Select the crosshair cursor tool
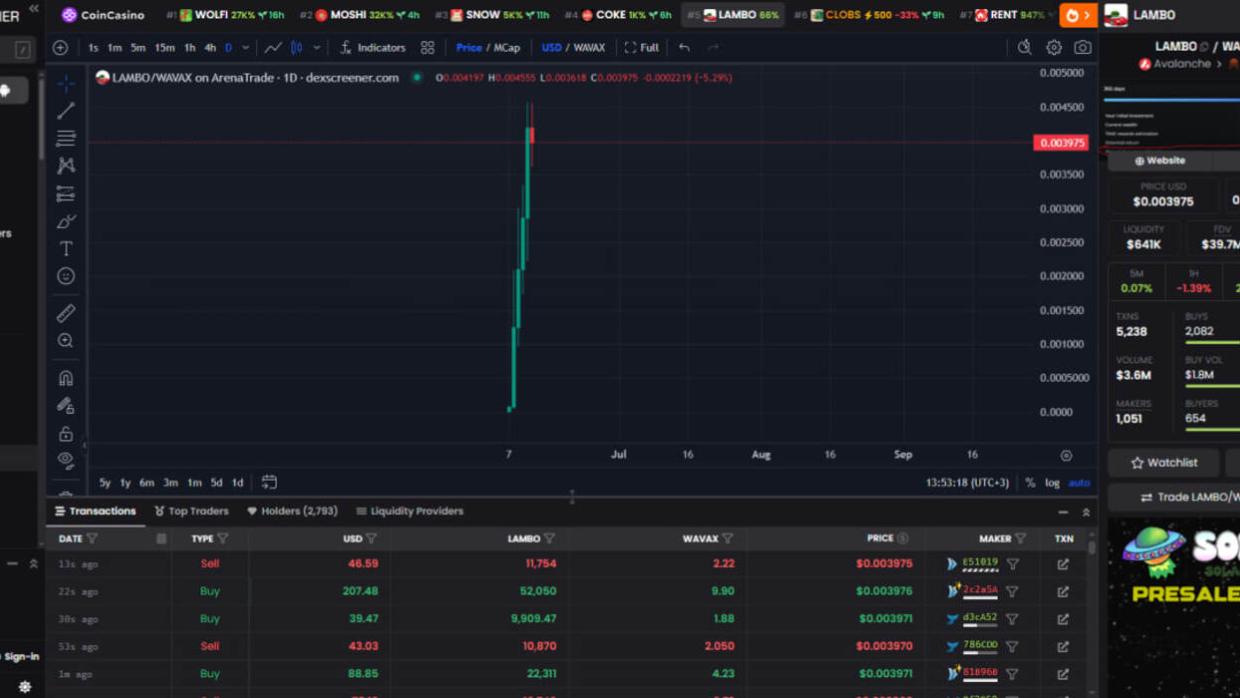Viewport: 1240px width, 698px height. (x=66, y=83)
